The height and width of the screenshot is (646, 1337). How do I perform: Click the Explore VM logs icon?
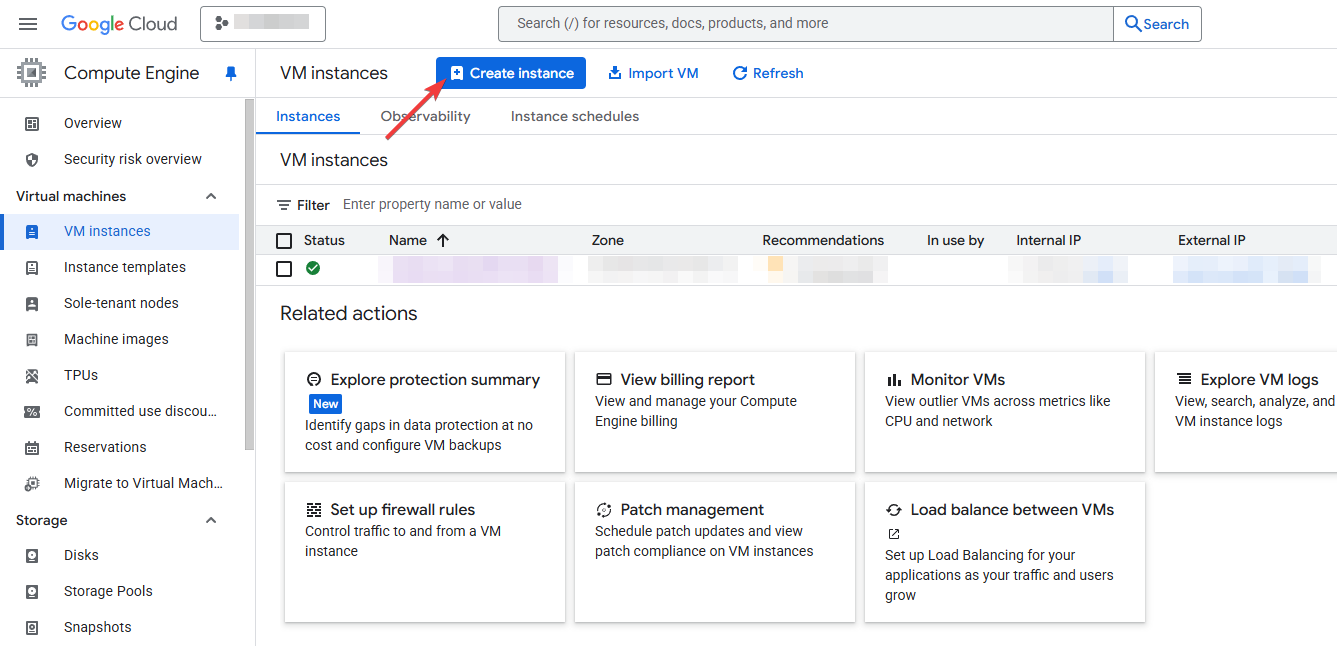coord(1184,380)
